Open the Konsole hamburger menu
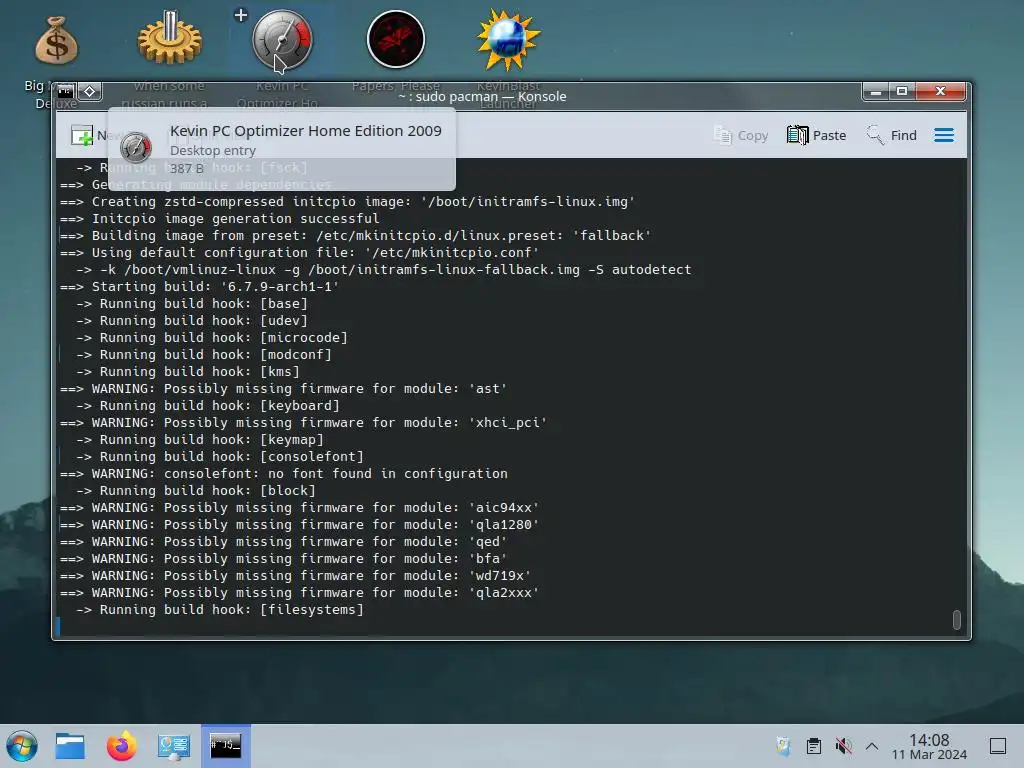The image size is (1024, 768). point(944,135)
